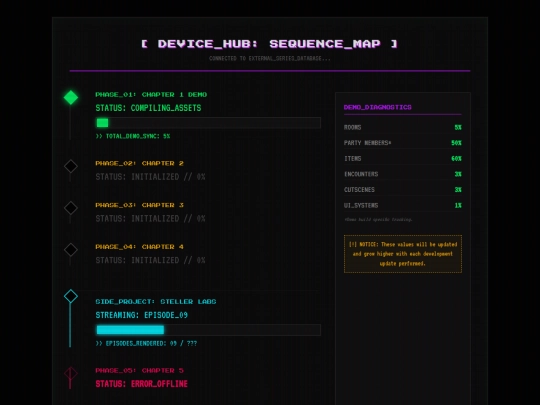540x405 pixels.
Task: Click the cyan diamond for Steller Labs side project
Action: pyautogui.click(x=71, y=296)
